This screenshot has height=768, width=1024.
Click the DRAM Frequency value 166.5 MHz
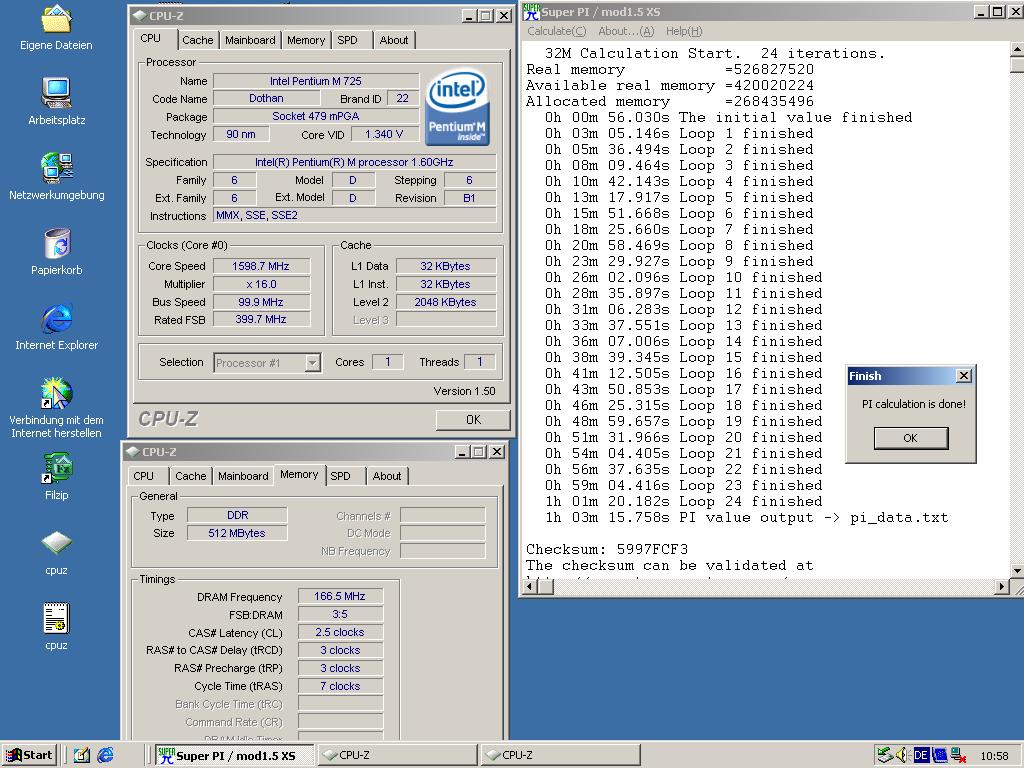[x=340, y=596]
